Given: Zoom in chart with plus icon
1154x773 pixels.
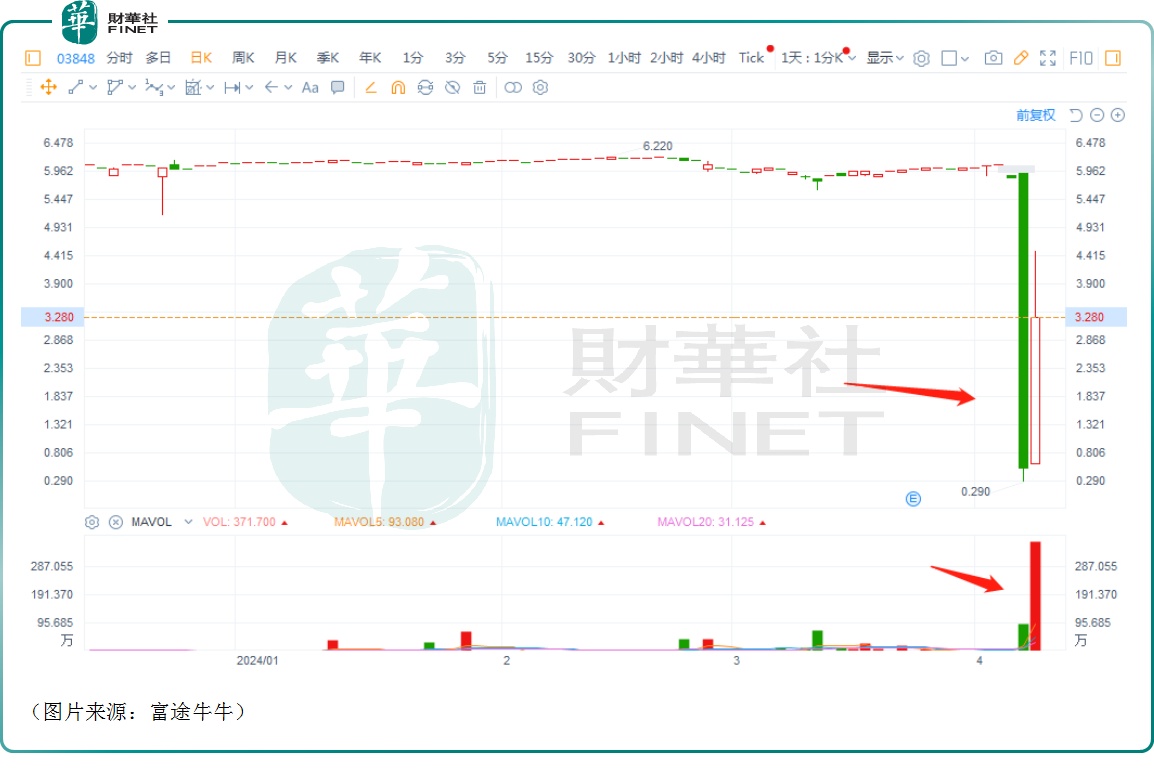Looking at the screenshot, I should coord(1118,115).
